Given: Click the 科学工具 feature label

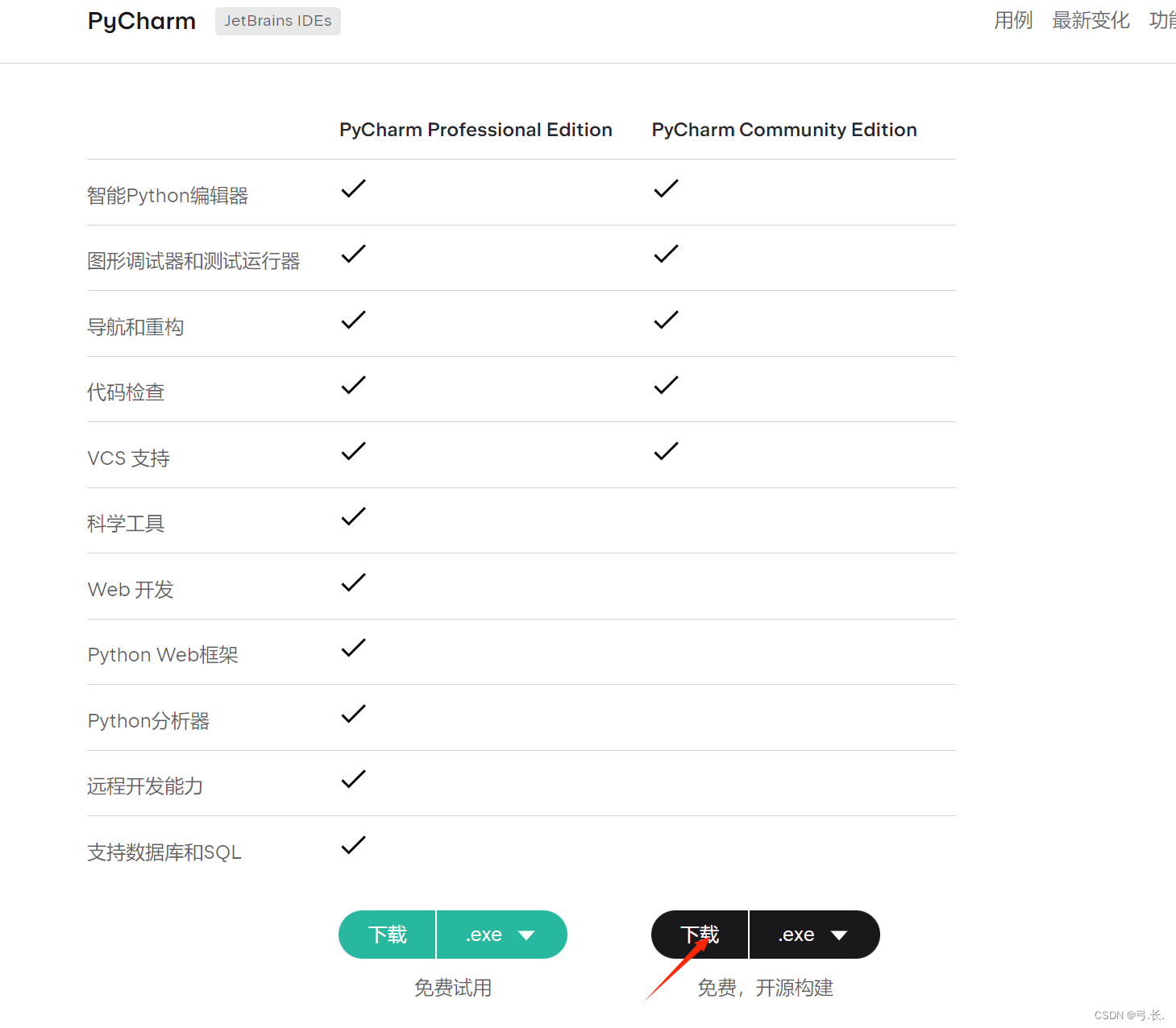Looking at the screenshot, I should click(126, 524).
